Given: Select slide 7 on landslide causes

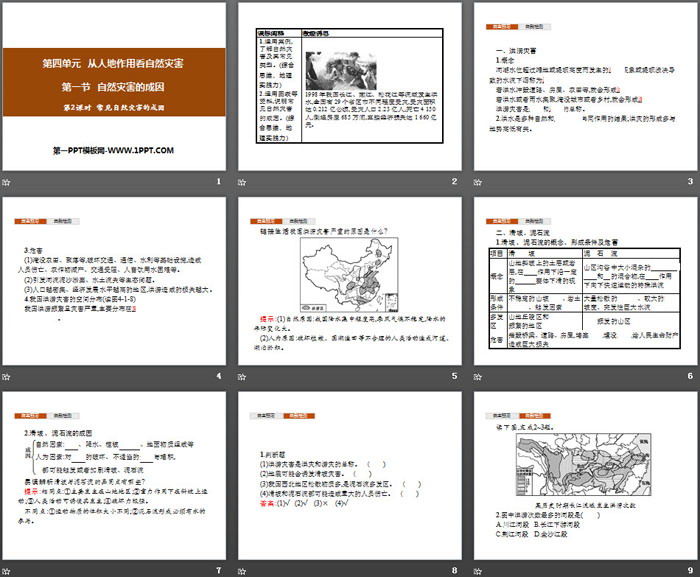Looking at the screenshot, I should click(x=114, y=476).
